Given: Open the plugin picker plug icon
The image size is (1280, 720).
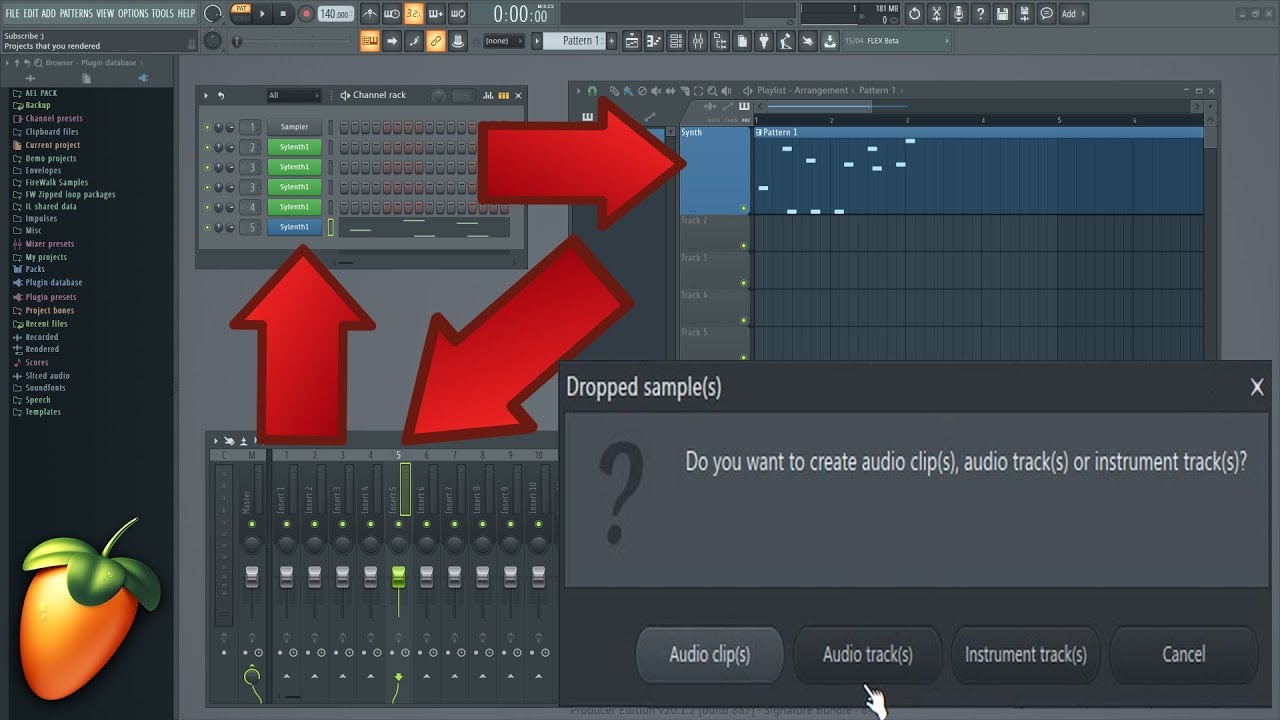Looking at the screenshot, I should tap(764, 41).
